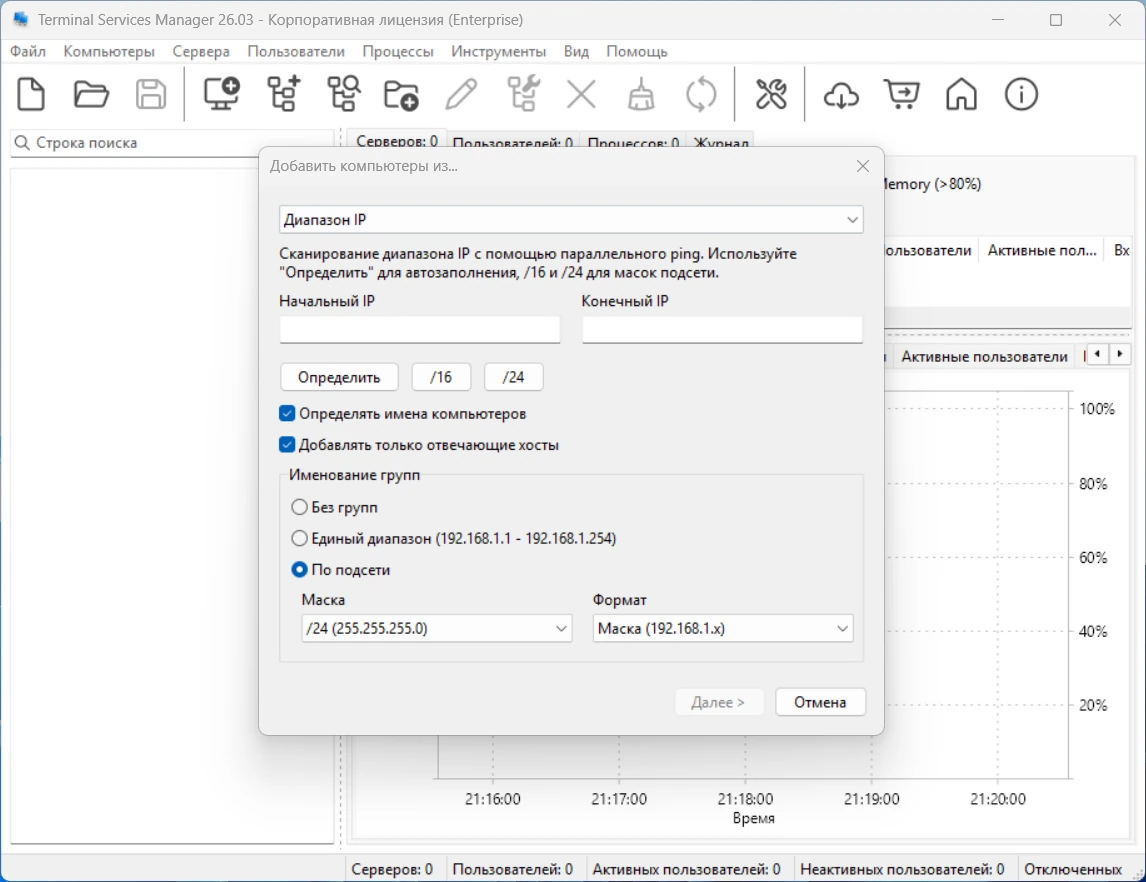This screenshot has width=1146, height=882.
Task: Switch to Процессов: 0 tab
Action: tap(633, 142)
